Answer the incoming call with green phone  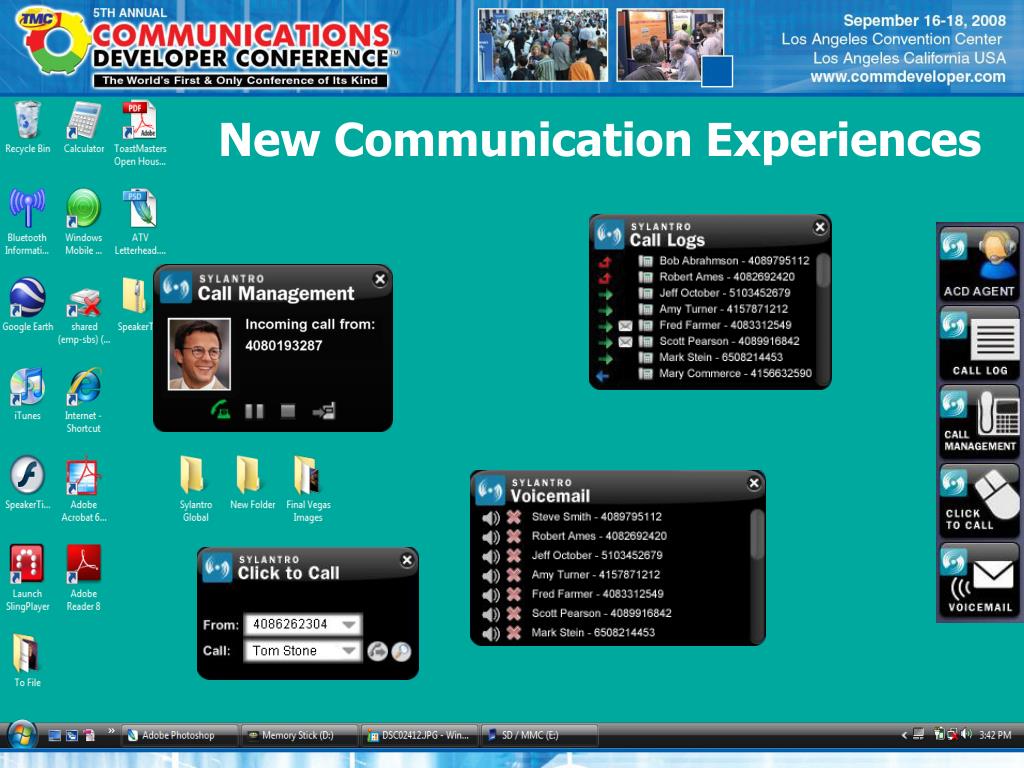point(221,410)
